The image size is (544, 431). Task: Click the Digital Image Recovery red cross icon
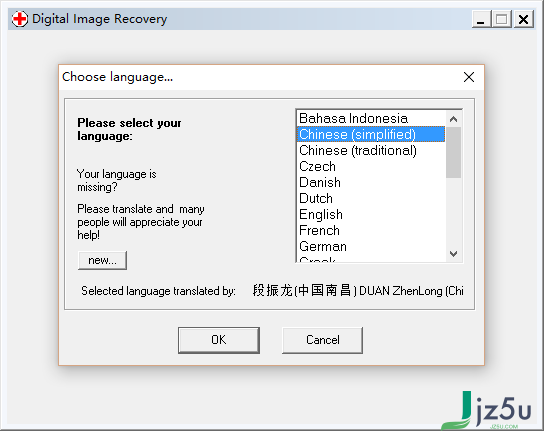click(19, 19)
